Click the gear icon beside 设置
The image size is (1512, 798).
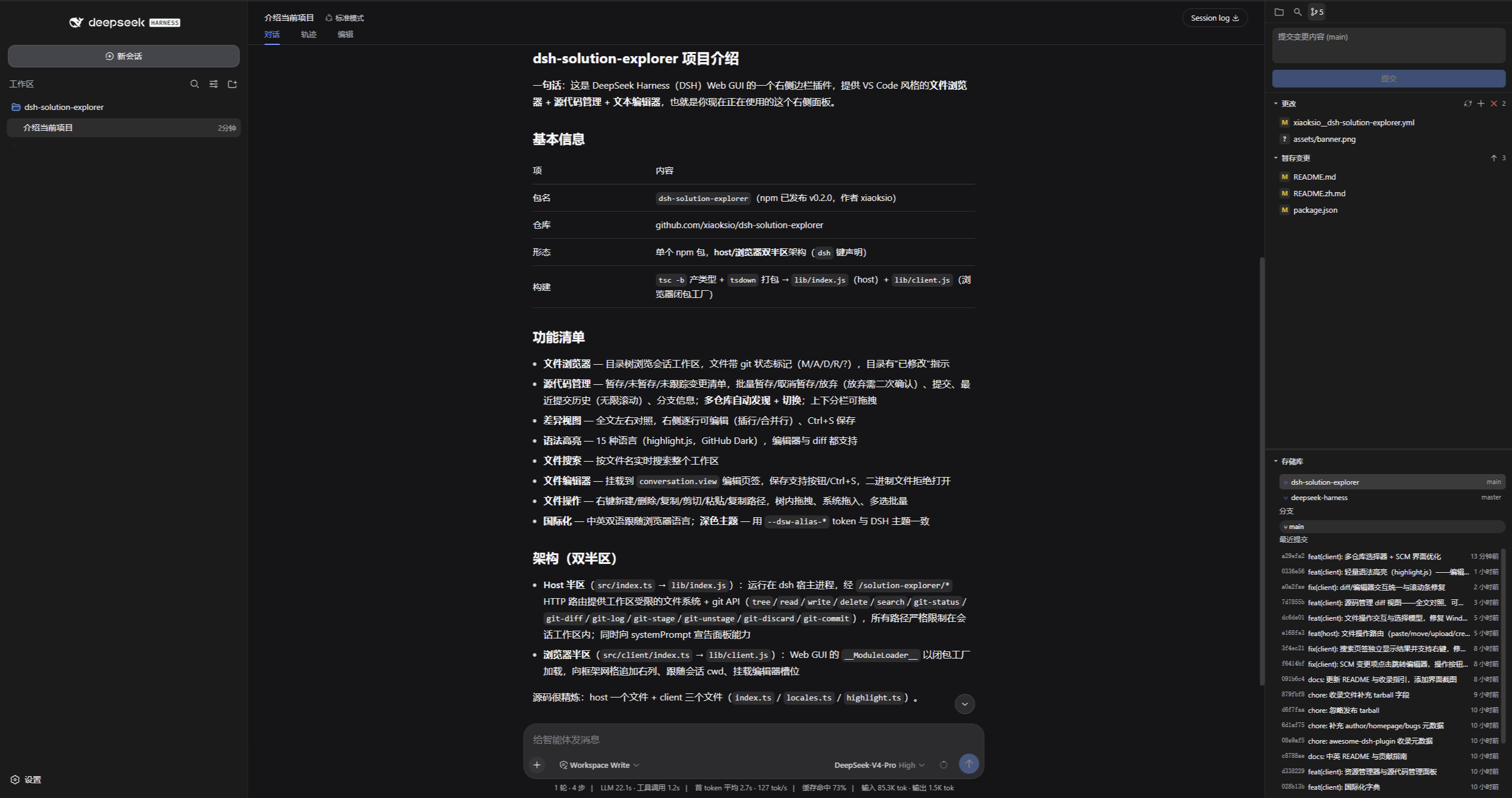point(15,780)
